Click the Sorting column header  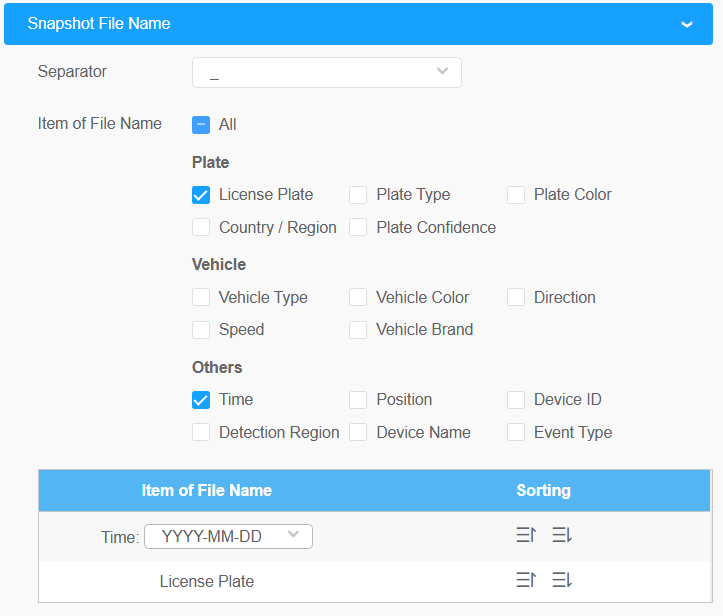[x=544, y=490]
